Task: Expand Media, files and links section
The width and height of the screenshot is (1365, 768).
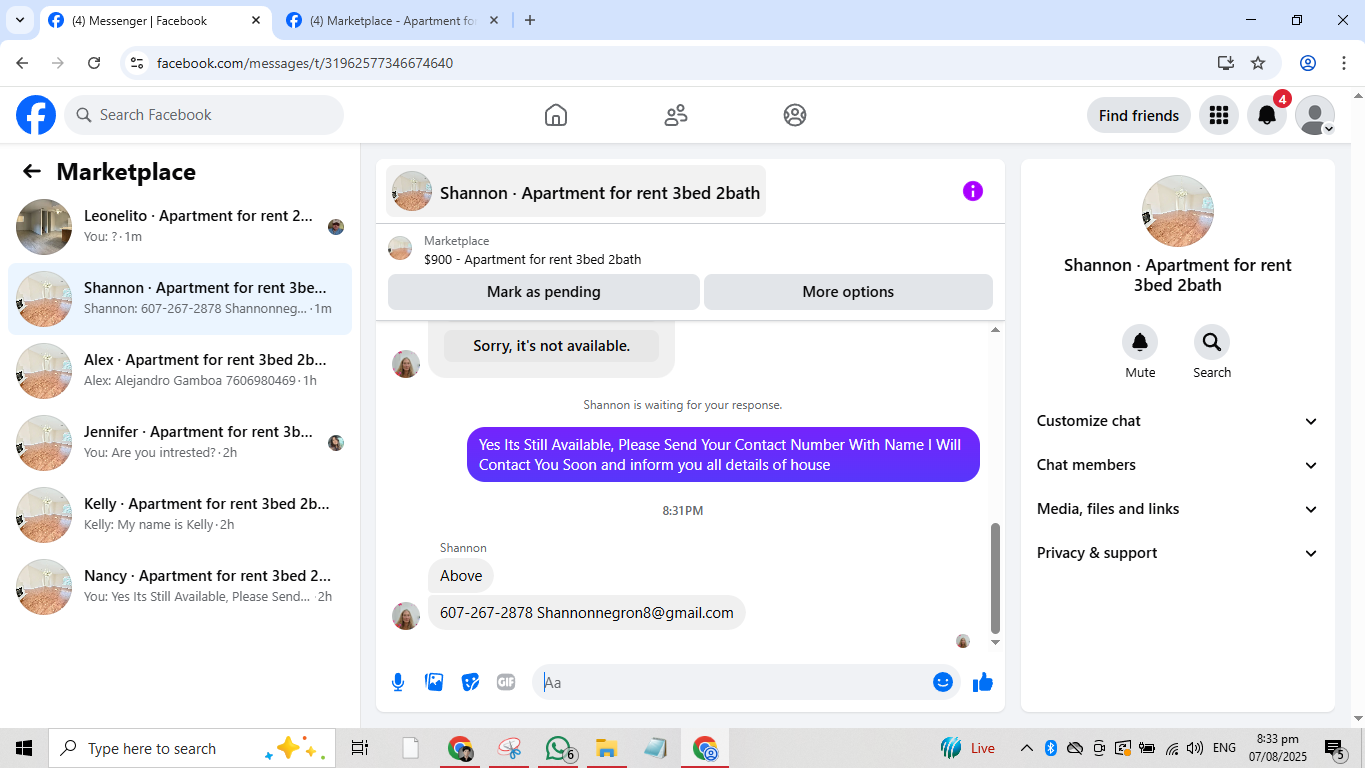Action: (1178, 509)
